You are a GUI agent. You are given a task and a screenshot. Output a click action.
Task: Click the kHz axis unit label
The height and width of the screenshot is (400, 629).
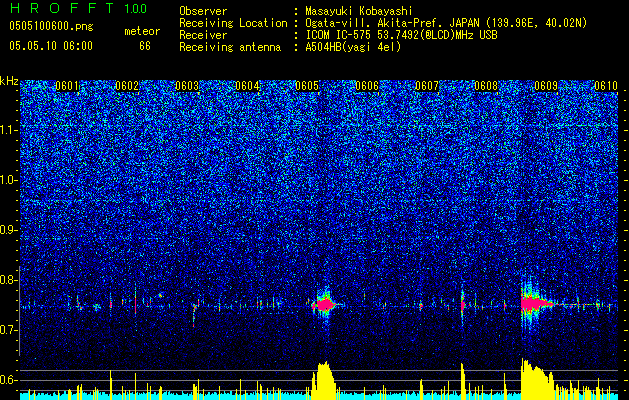click(9, 81)
